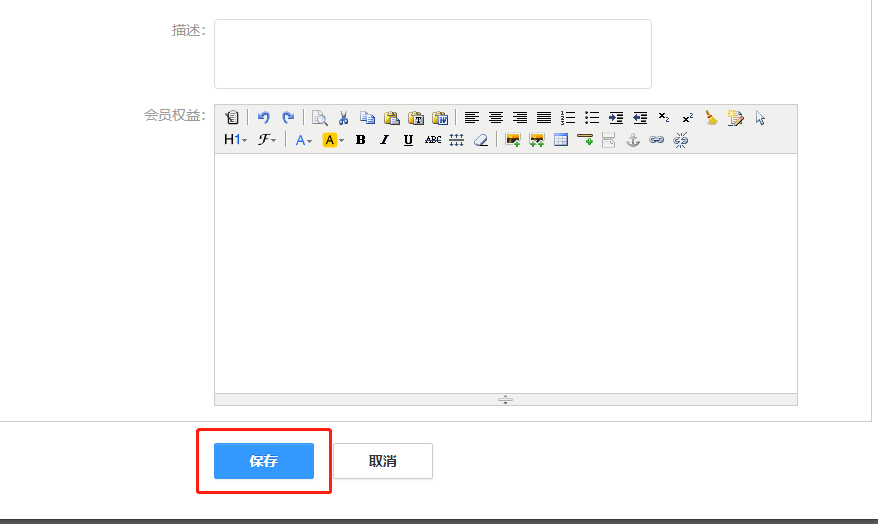Image resolution: width=878 pixels, height=524 pixels.
Task: Center align the text
Action: click(x=496, y=118)
